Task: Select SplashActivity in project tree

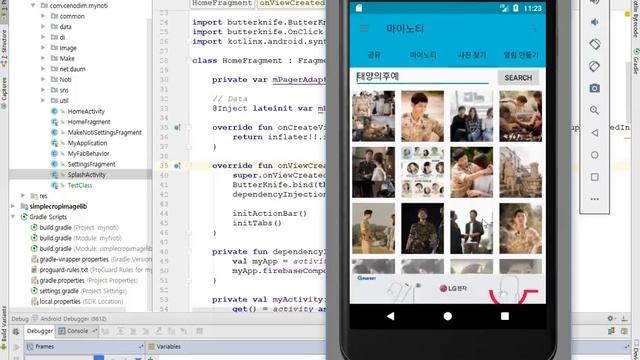Action: [x=87, y=175]
